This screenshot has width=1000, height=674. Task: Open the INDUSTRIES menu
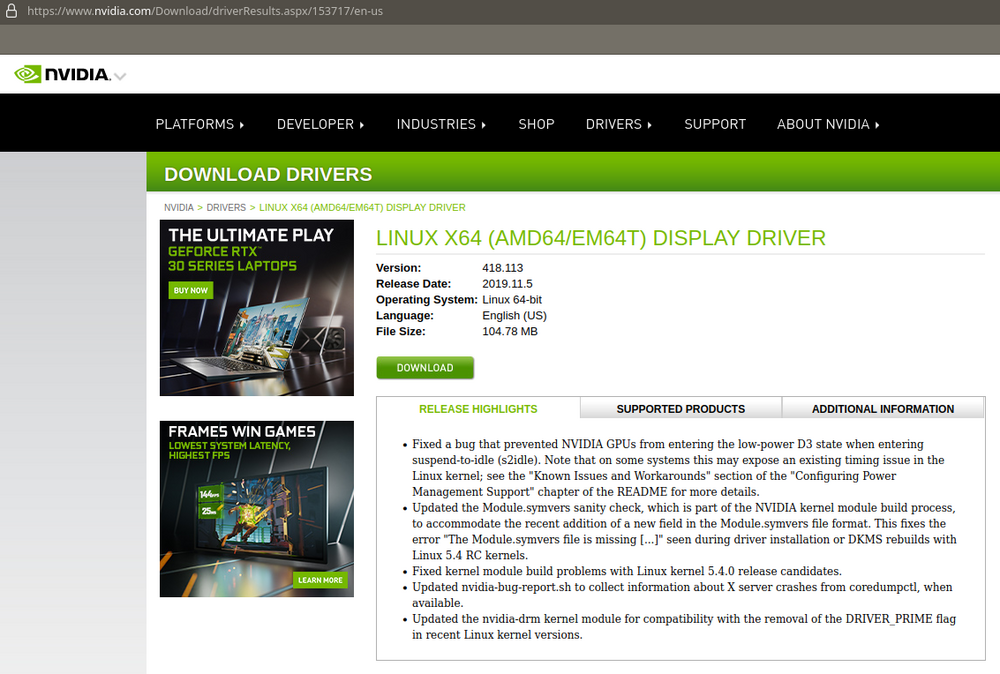441,124
